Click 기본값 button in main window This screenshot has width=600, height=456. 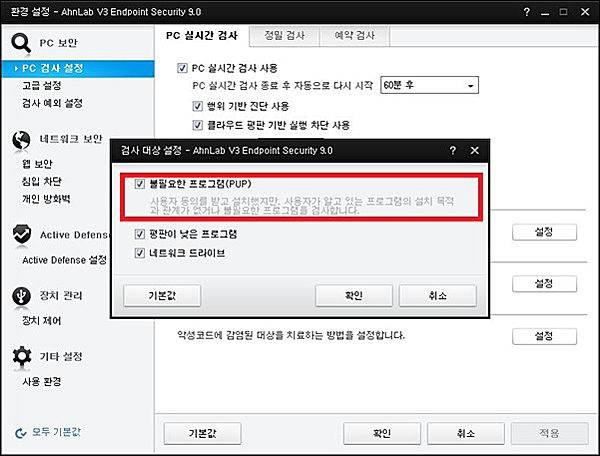click(202, 433)
